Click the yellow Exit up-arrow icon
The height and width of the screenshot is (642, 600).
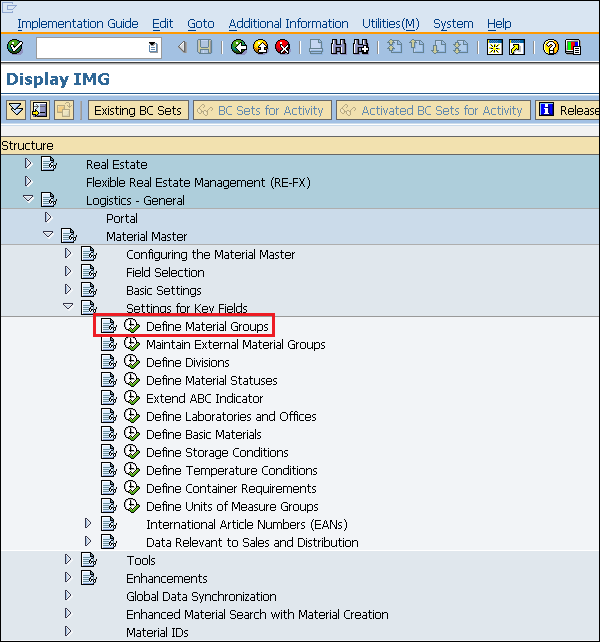(261, 47)
